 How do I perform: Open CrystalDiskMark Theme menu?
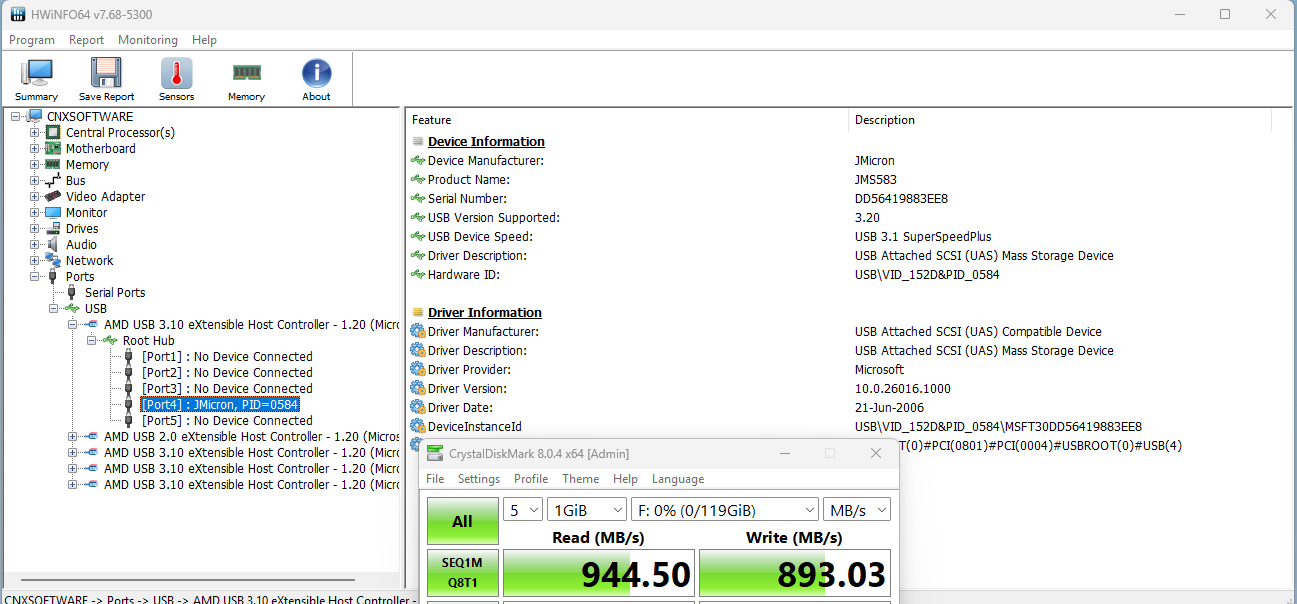pyautogui.click(x=581, y=479)
